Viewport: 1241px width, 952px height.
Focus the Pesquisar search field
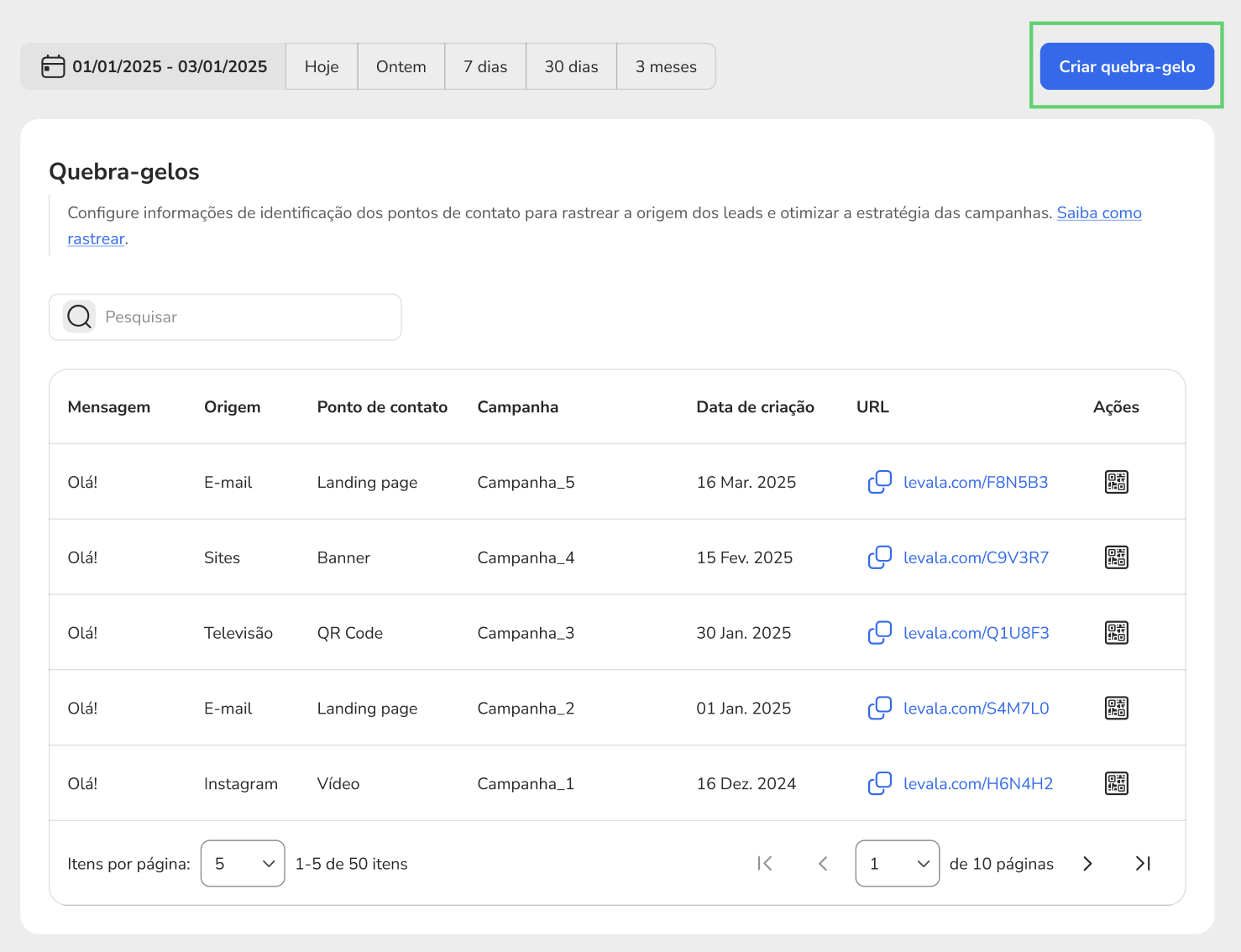click(225, 316)
